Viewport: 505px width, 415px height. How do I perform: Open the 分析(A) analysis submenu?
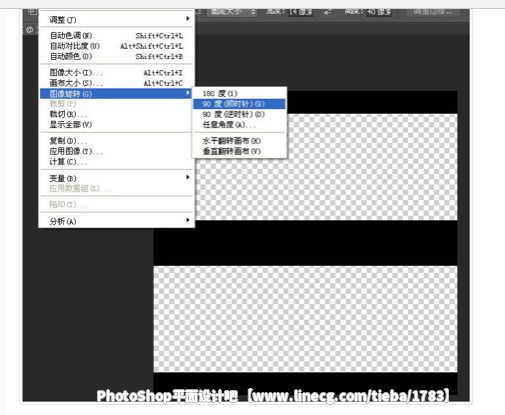click(116, 221)
